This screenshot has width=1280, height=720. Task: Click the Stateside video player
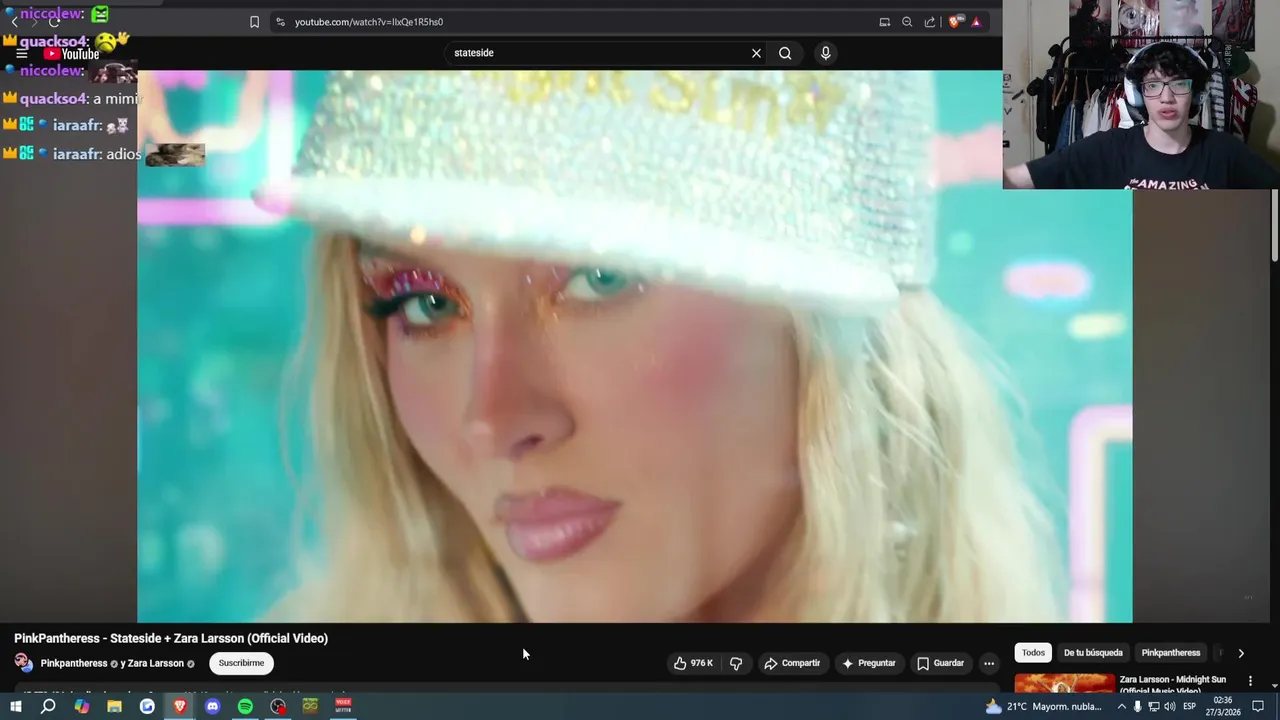point(635,346)
